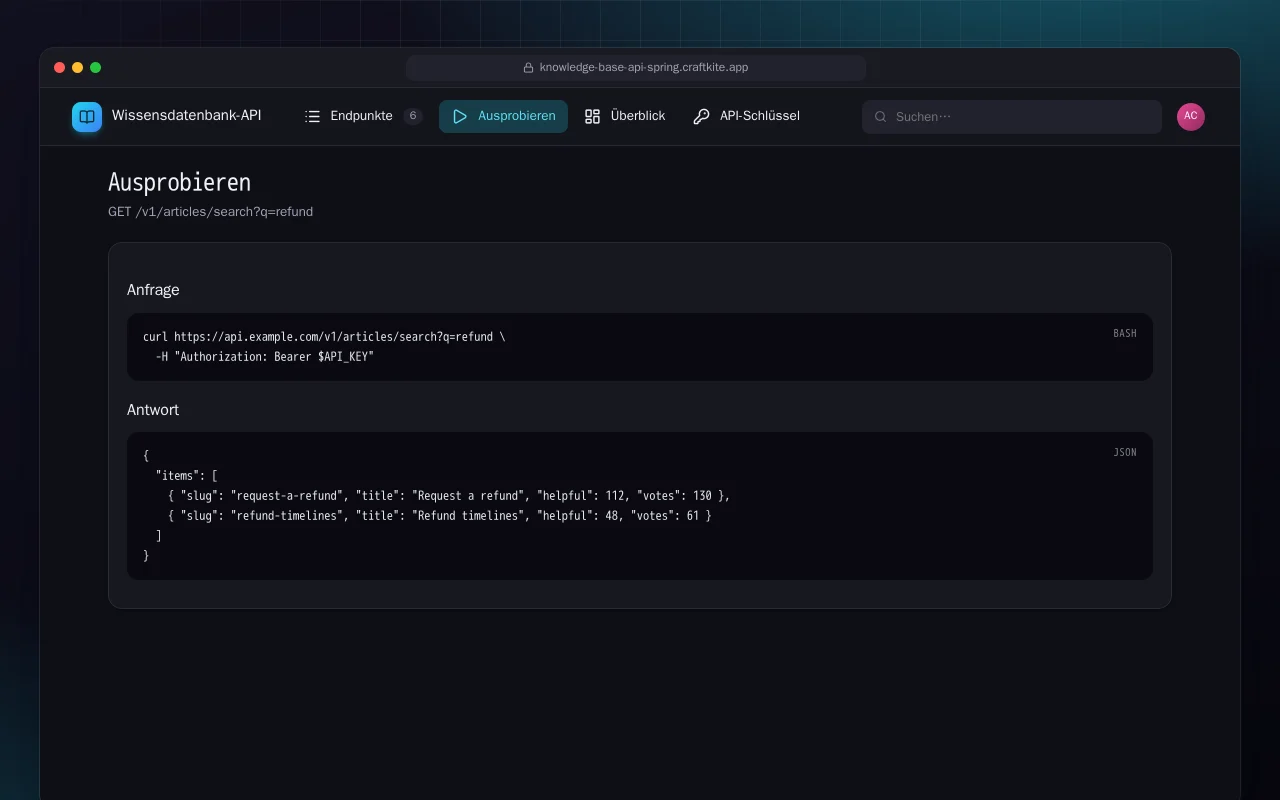This screenshot has width=1280, height=800.
Task: Click the Antwort section label
Action: click(153, 410)
